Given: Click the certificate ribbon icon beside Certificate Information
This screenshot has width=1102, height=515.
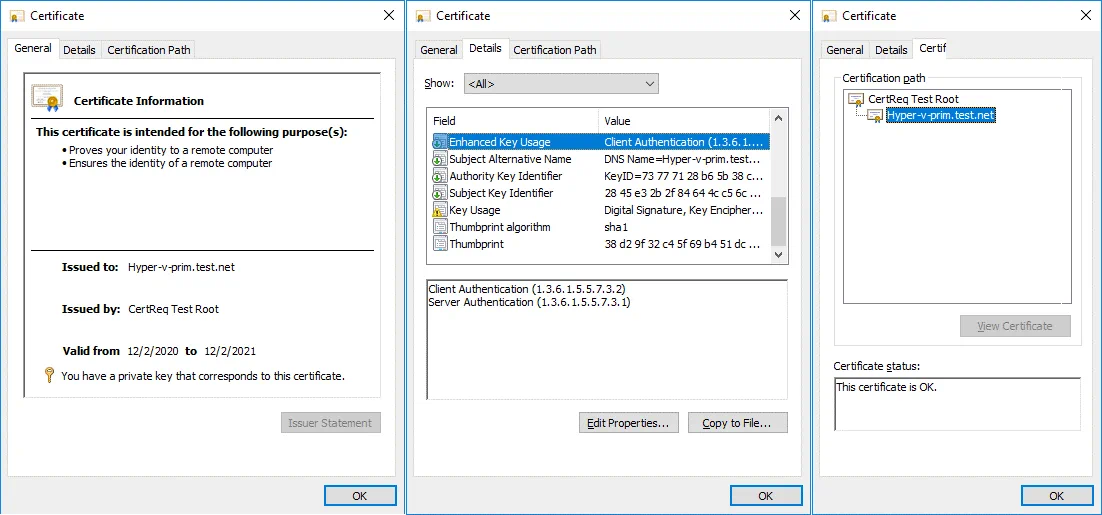Looking at the screenshot, I should click(47, 99).
